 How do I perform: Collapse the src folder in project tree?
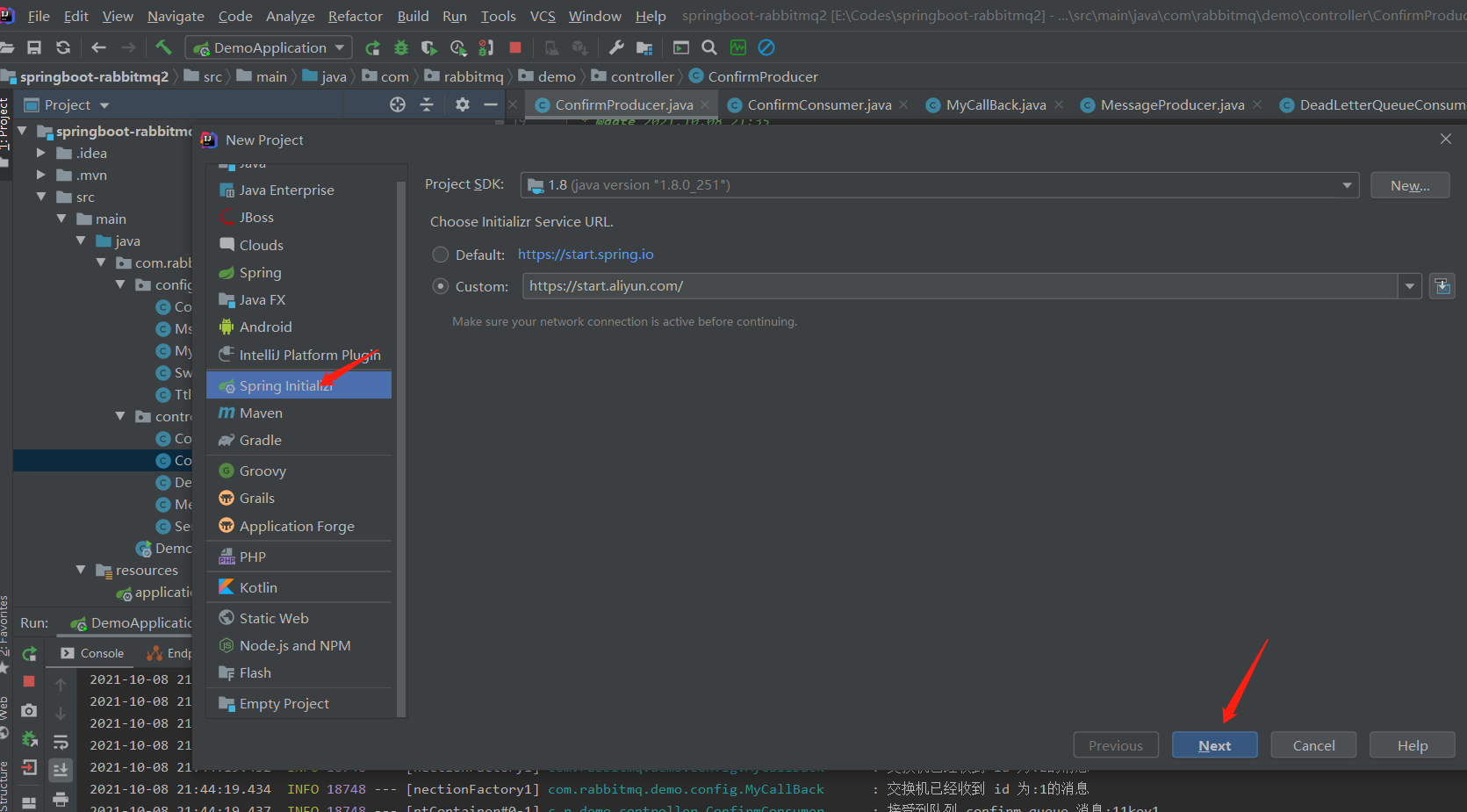(41, 197)
